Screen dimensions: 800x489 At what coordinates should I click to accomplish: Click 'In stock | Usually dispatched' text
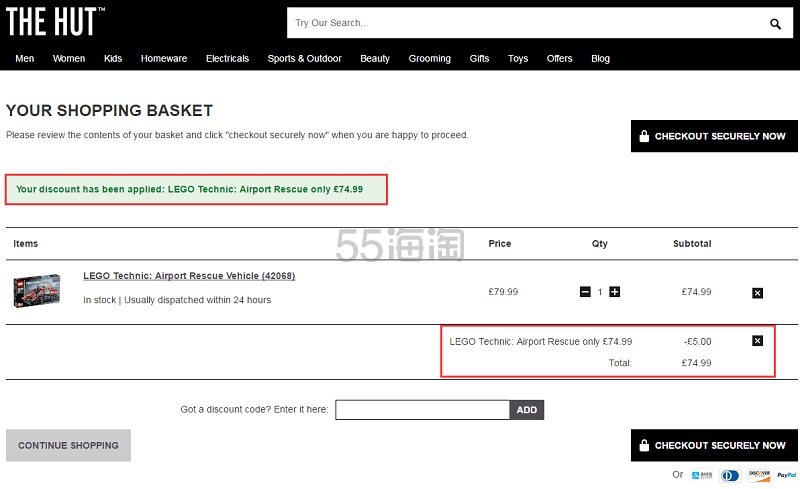(x=177, y=300)
